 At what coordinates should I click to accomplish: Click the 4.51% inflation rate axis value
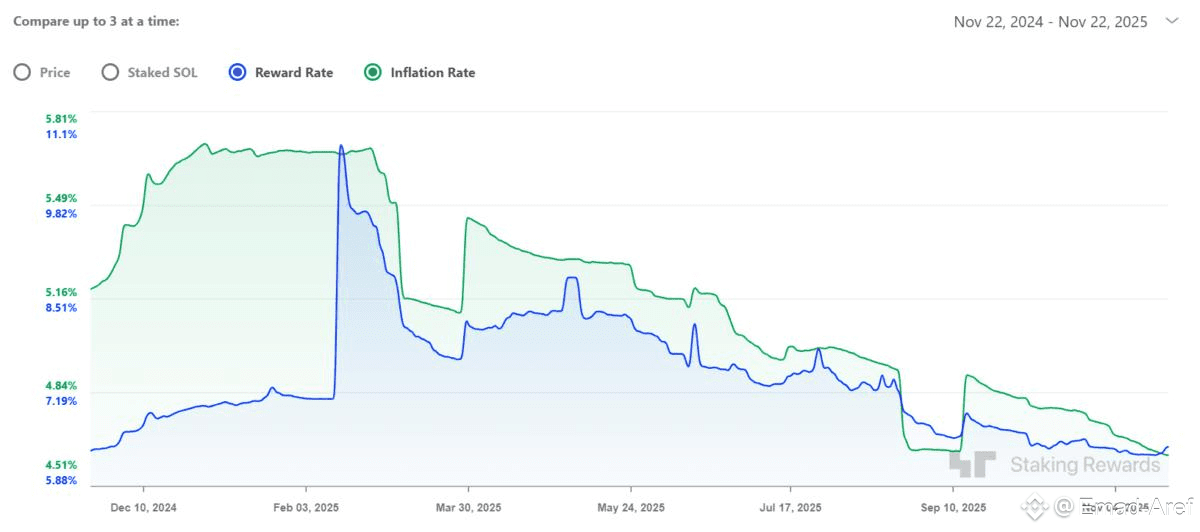tap(61, 465)
